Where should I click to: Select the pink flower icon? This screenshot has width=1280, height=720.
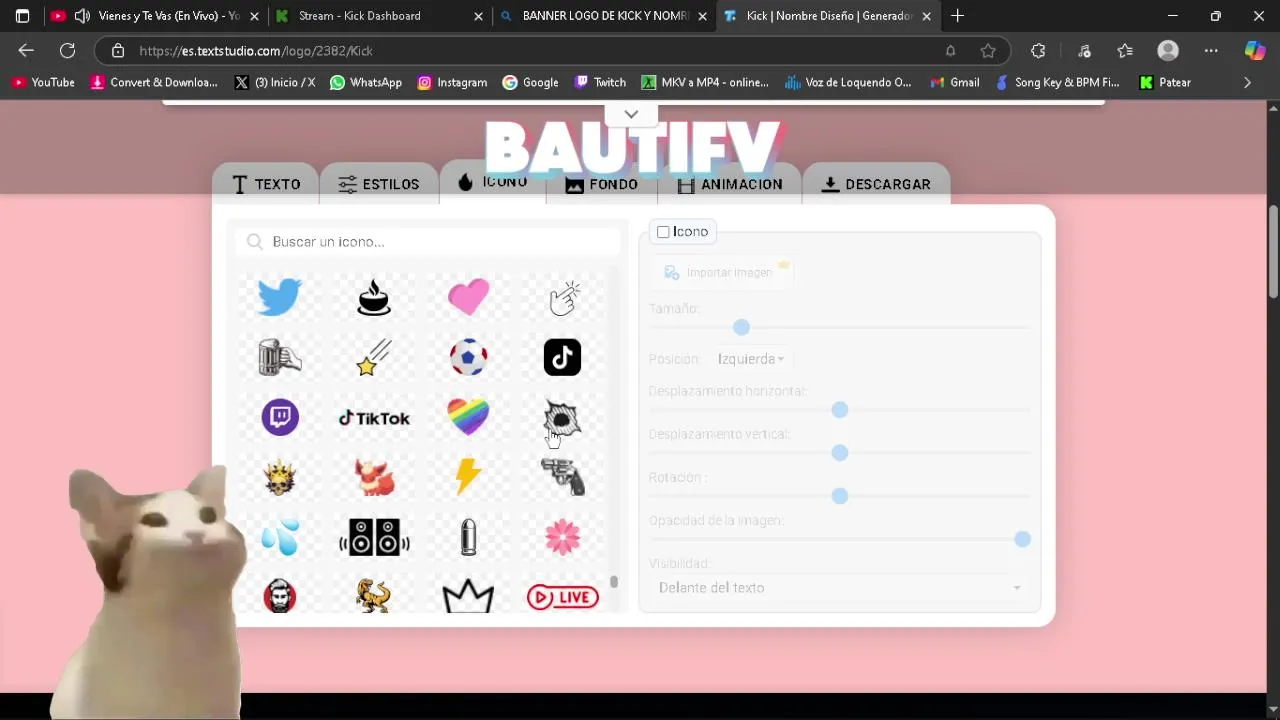pos(562,537)
